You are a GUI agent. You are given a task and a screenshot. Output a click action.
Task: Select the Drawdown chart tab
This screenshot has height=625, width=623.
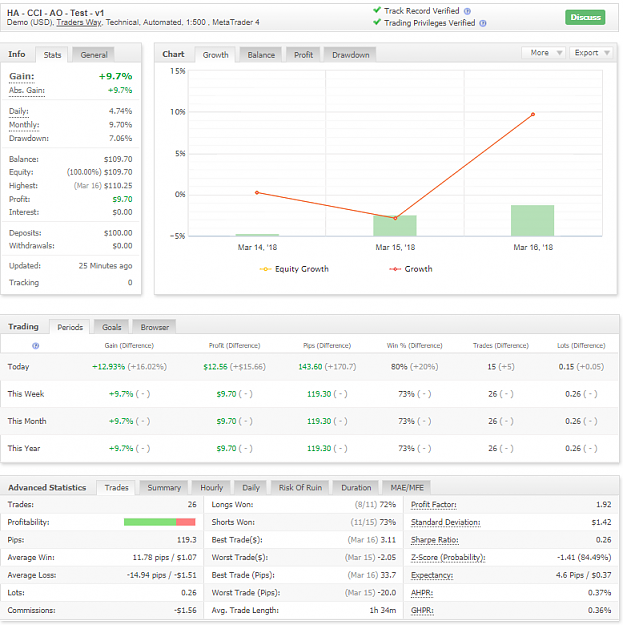click(x=350, y=55)
